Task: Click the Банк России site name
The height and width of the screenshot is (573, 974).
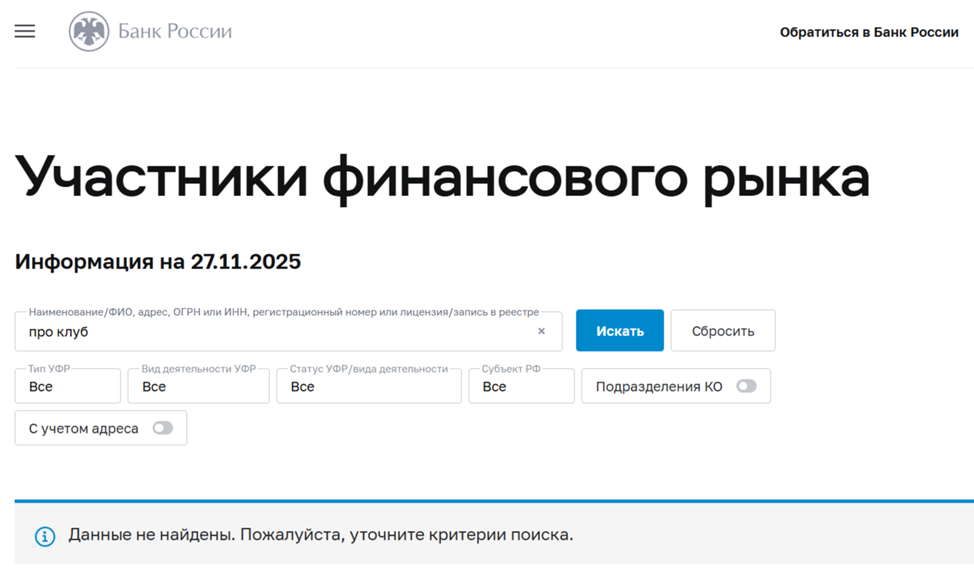Action: pos(175,31)
